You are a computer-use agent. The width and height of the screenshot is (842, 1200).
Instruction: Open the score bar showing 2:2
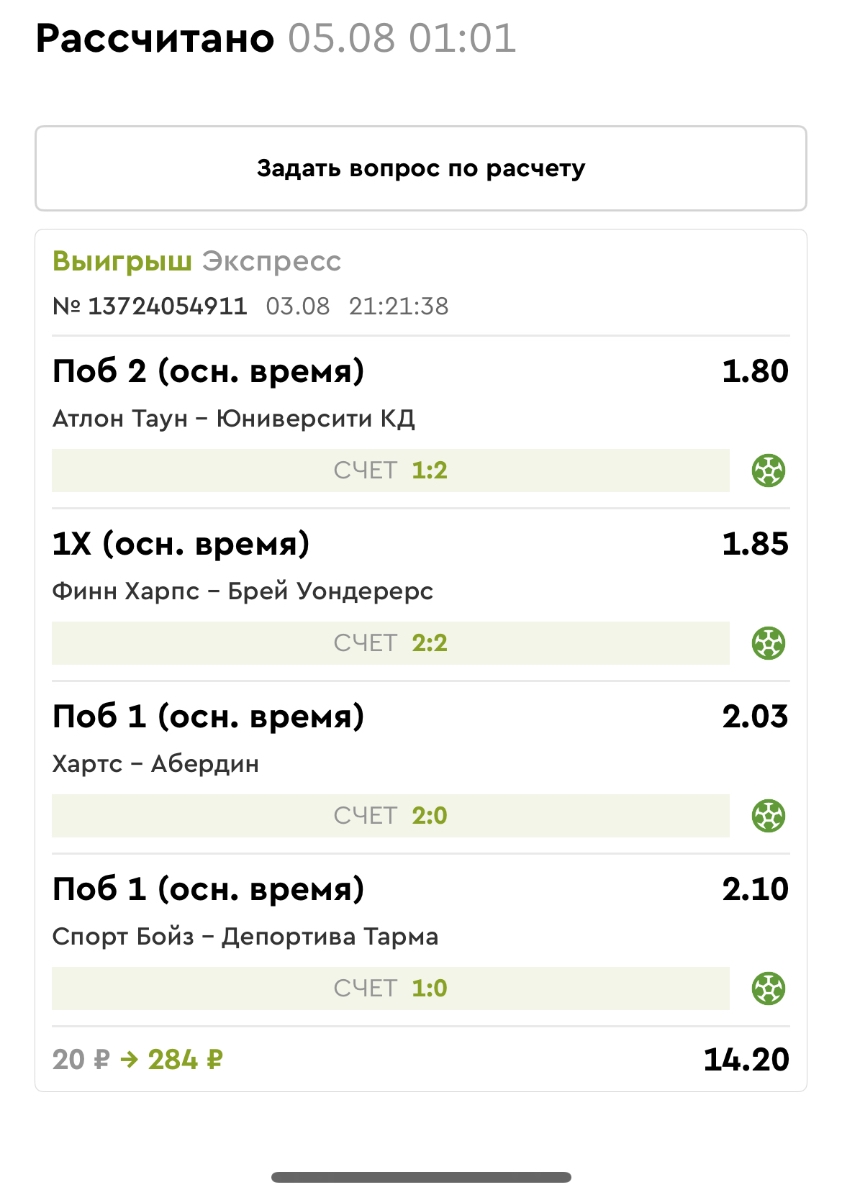[391, 642]
